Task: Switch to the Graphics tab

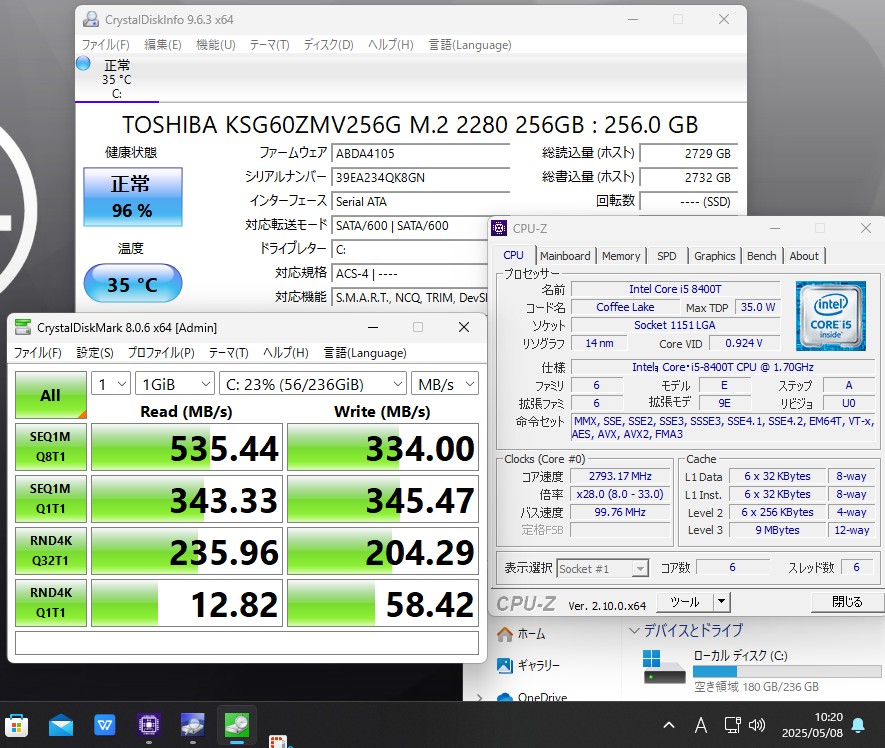Action: [715, 256]
